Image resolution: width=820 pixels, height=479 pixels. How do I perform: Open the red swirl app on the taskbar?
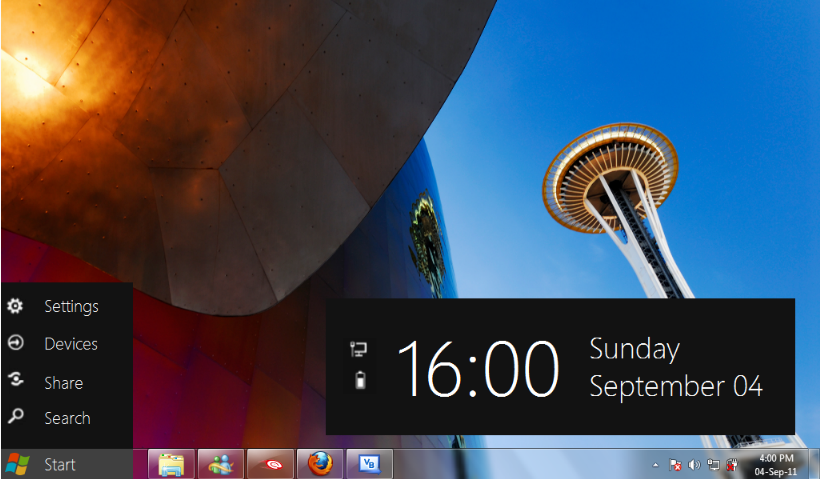coord(270,464)
